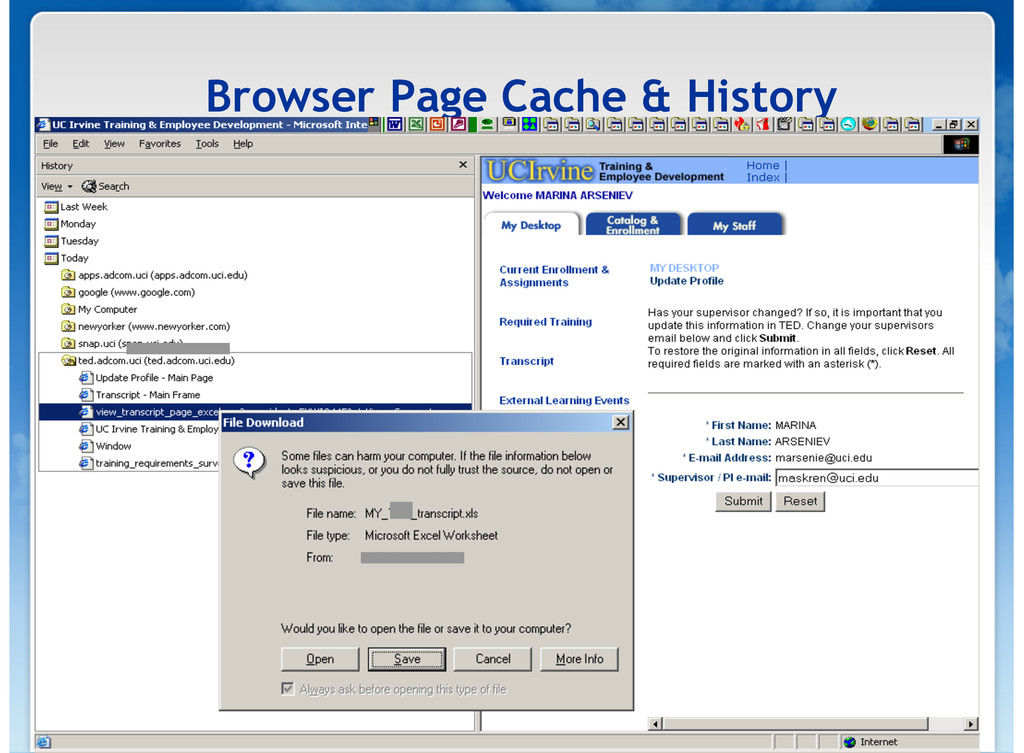Submit the Update Profile form
This screenshot has height=753, width=1024.
point(743,501)
